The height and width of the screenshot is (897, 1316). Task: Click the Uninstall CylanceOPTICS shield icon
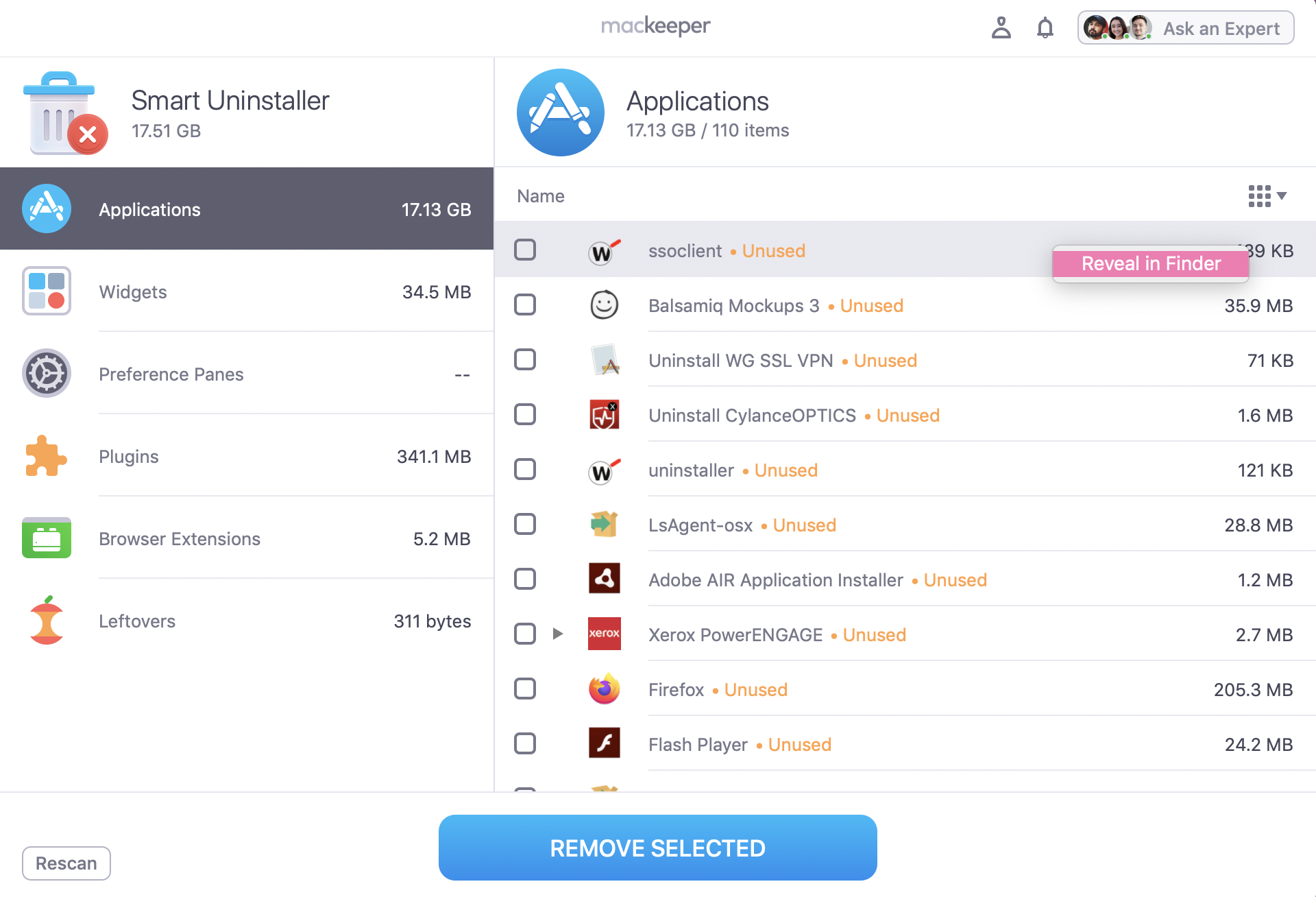click(604, 414)
